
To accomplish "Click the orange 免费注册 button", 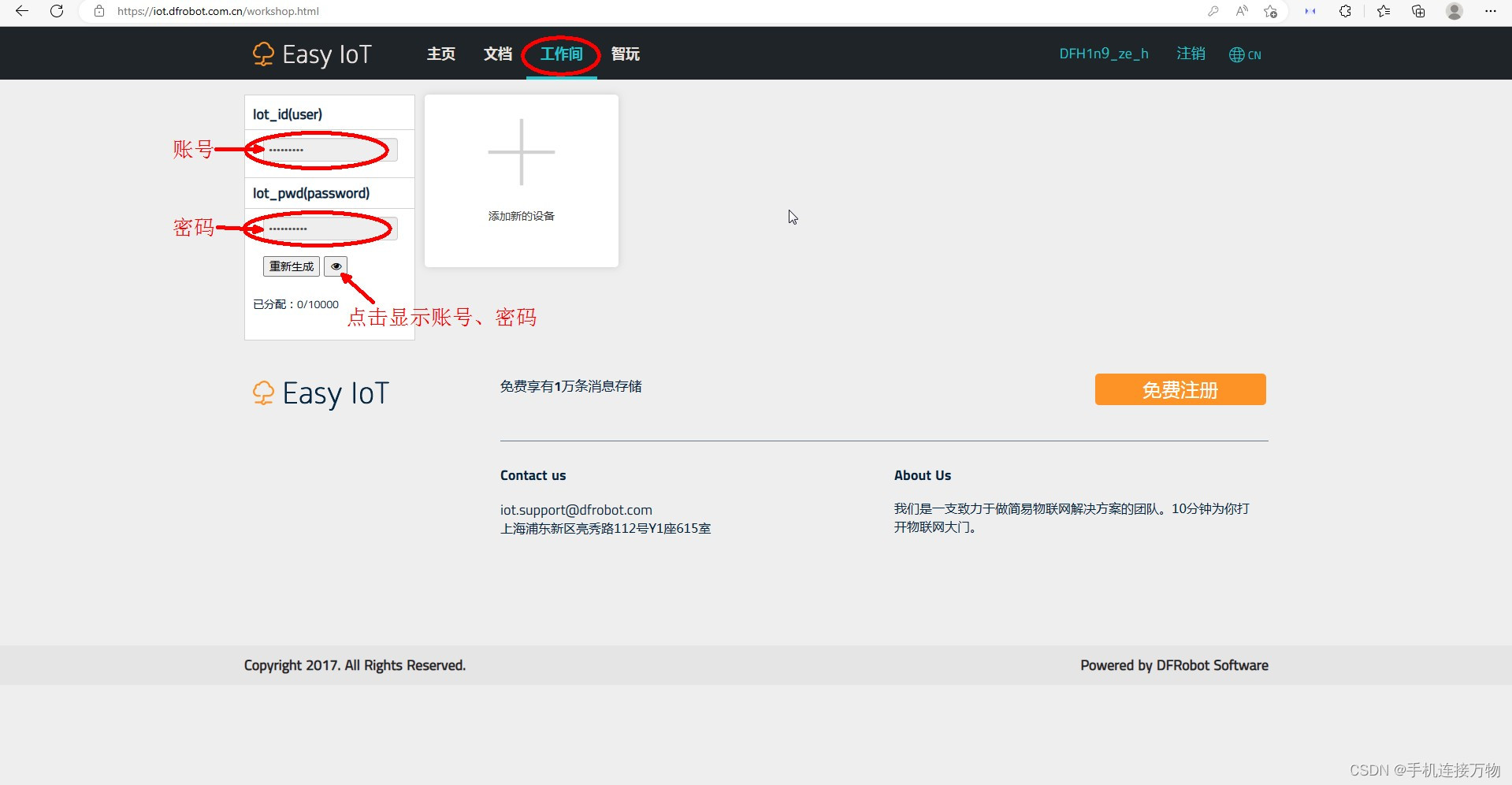I will 1180,389.
